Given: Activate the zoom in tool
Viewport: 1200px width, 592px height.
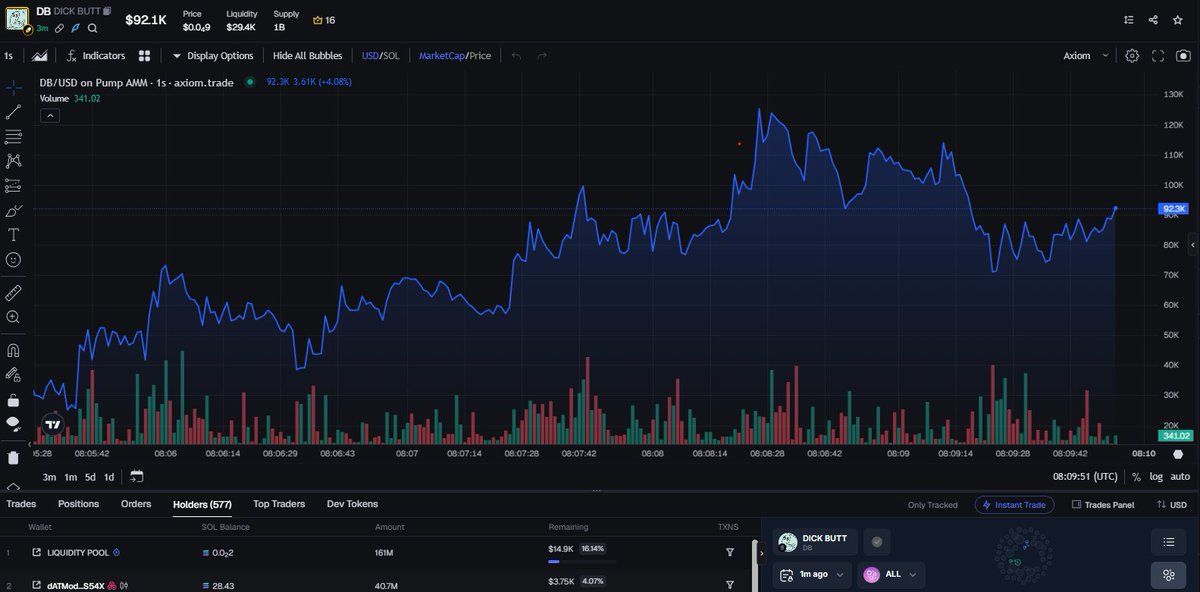Looking at the screenshot, I should click(13, 317).
